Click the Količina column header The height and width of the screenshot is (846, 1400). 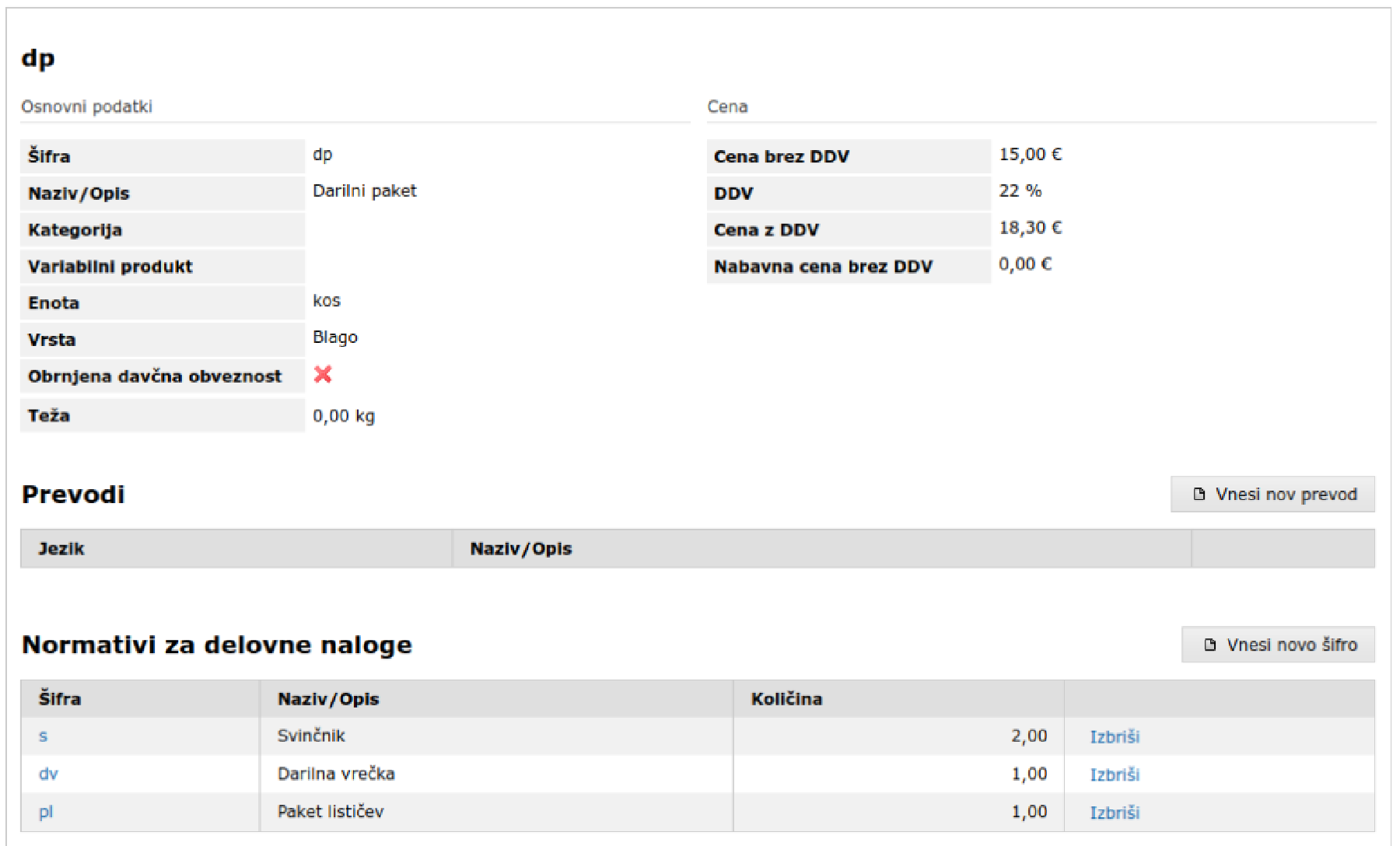[786, 699]
